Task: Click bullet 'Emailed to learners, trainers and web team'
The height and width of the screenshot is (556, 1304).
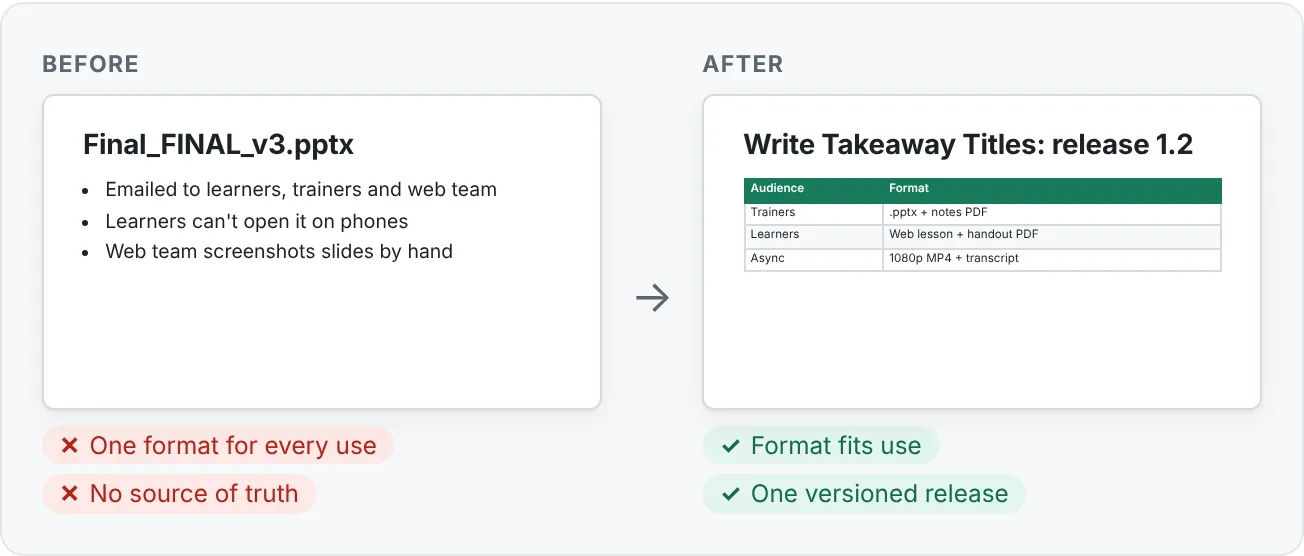Action: [301, 189]
